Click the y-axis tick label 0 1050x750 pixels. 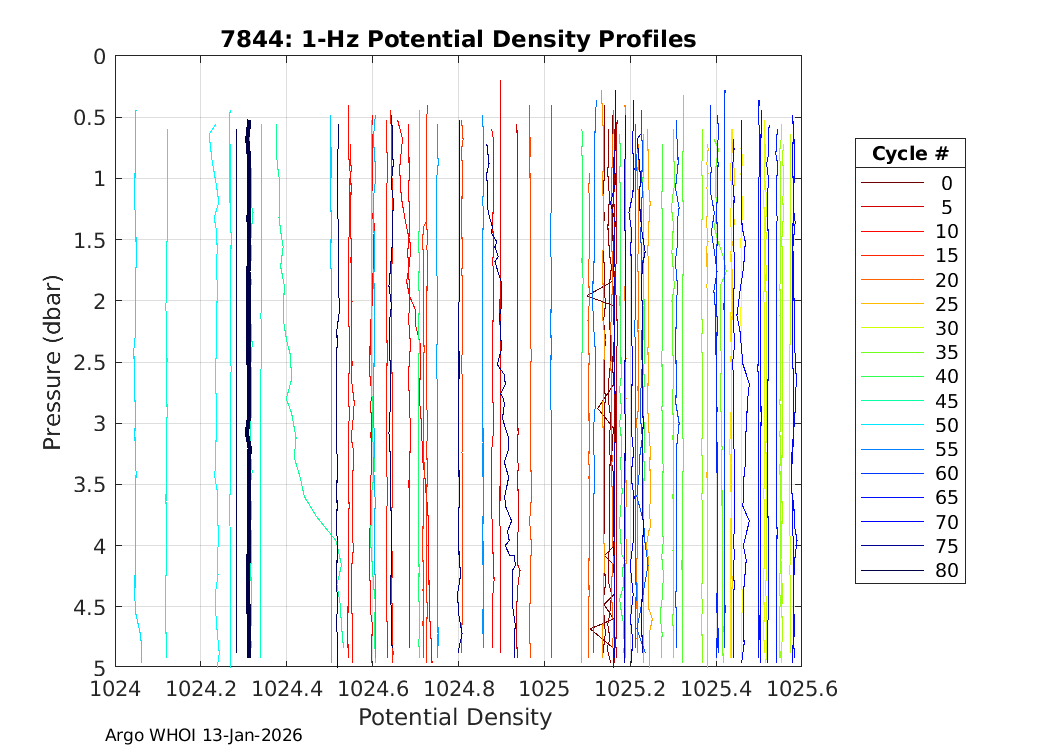coord(98,57)
